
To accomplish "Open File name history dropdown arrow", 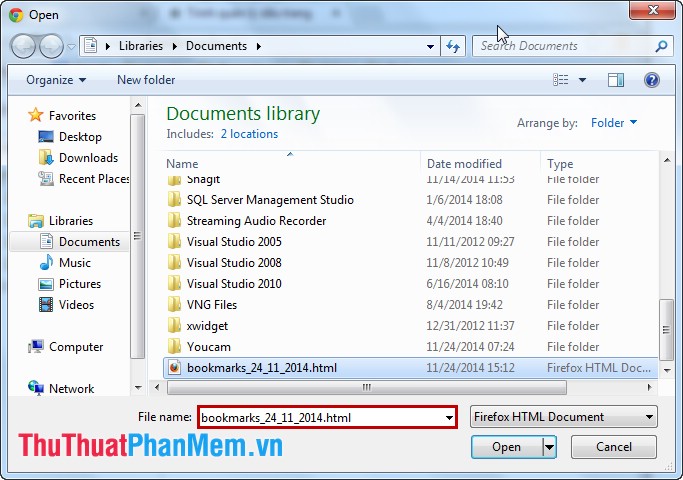I will click(x=449, y=417).
